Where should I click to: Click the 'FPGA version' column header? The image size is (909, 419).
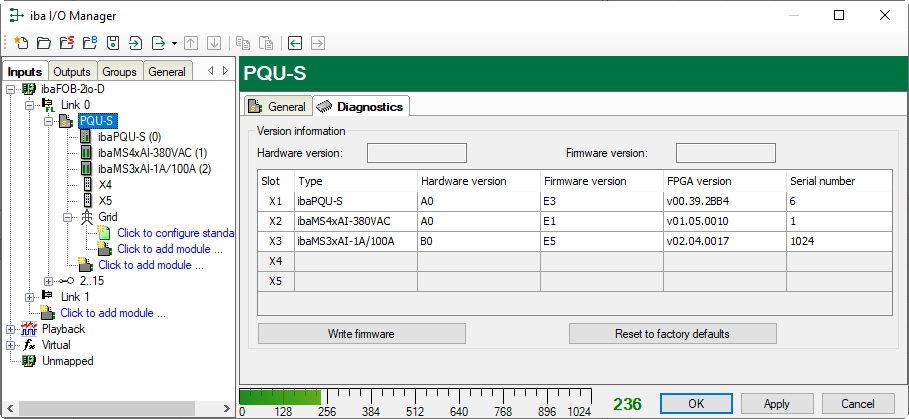(725, 181)
